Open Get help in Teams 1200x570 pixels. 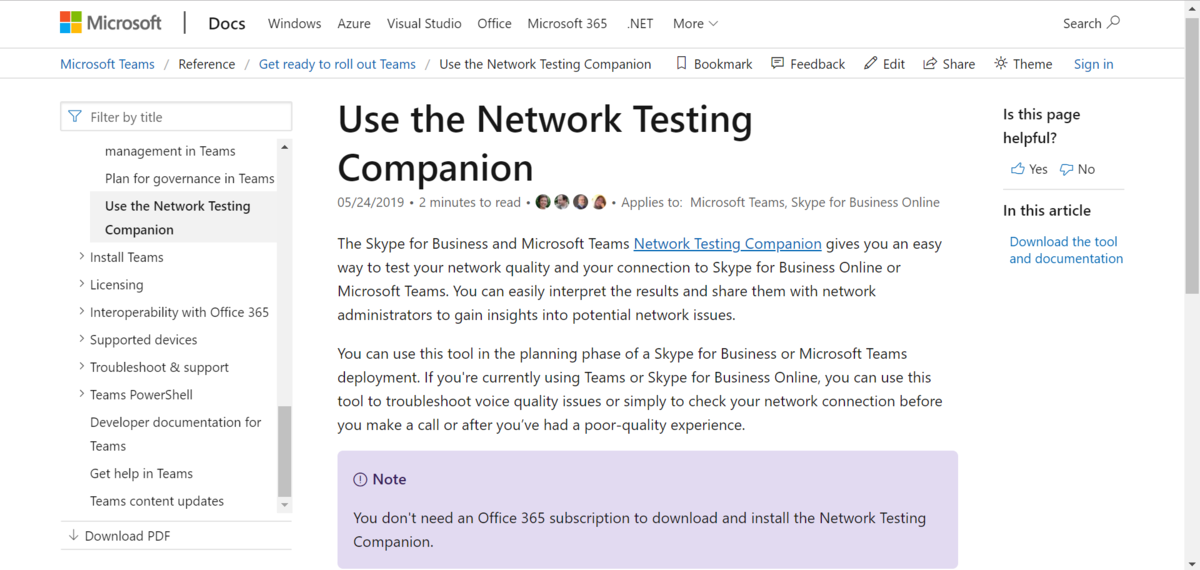(x=141, y=473)
